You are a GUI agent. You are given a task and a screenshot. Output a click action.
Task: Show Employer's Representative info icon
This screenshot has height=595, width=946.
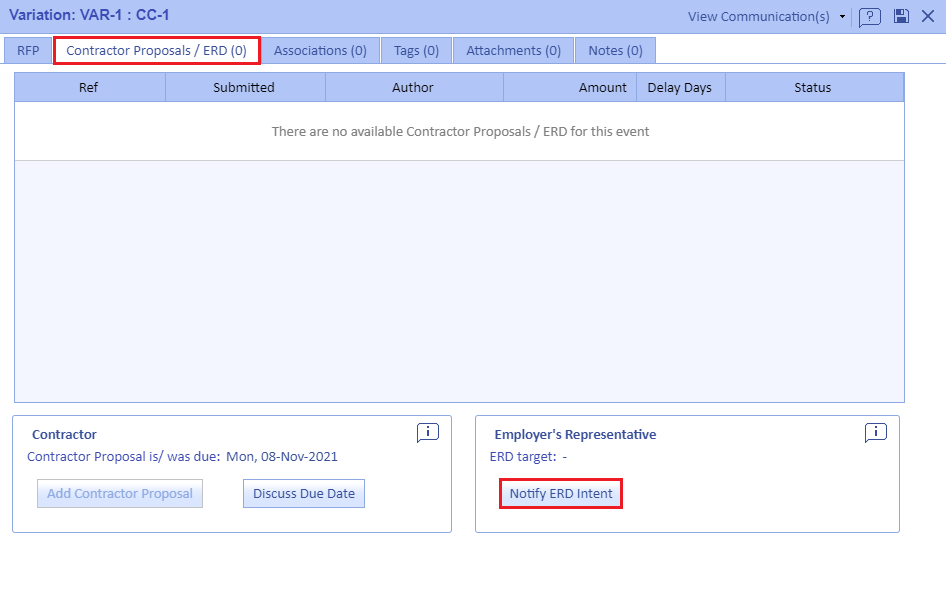coord(876,432)
